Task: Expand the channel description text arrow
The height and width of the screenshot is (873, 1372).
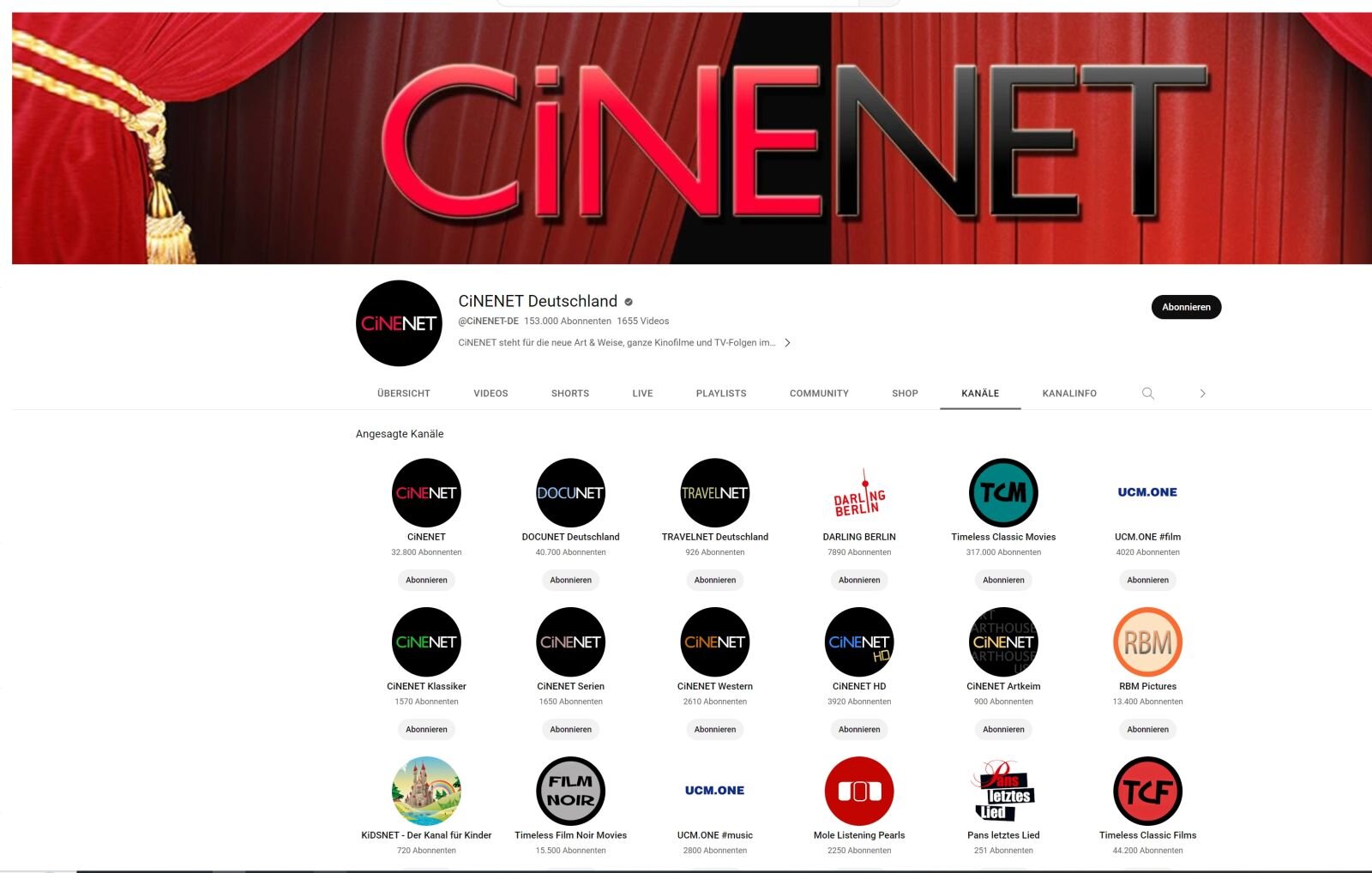Action: 787,343
